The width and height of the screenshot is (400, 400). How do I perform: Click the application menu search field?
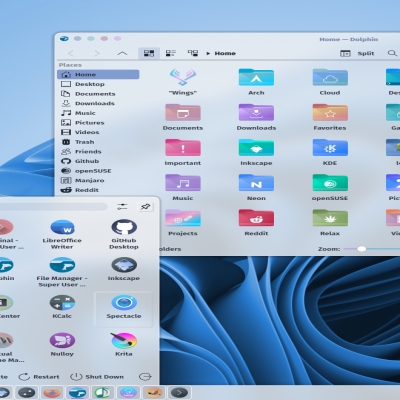(x=53, y=207)
